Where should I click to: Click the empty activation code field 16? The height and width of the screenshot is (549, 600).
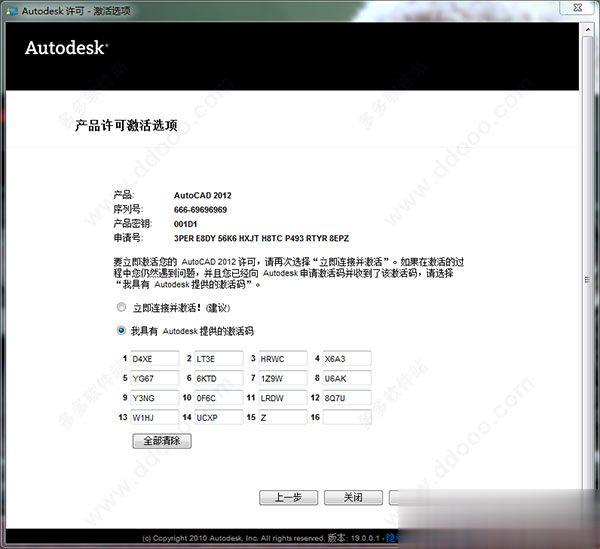click(x=347, y=417)
